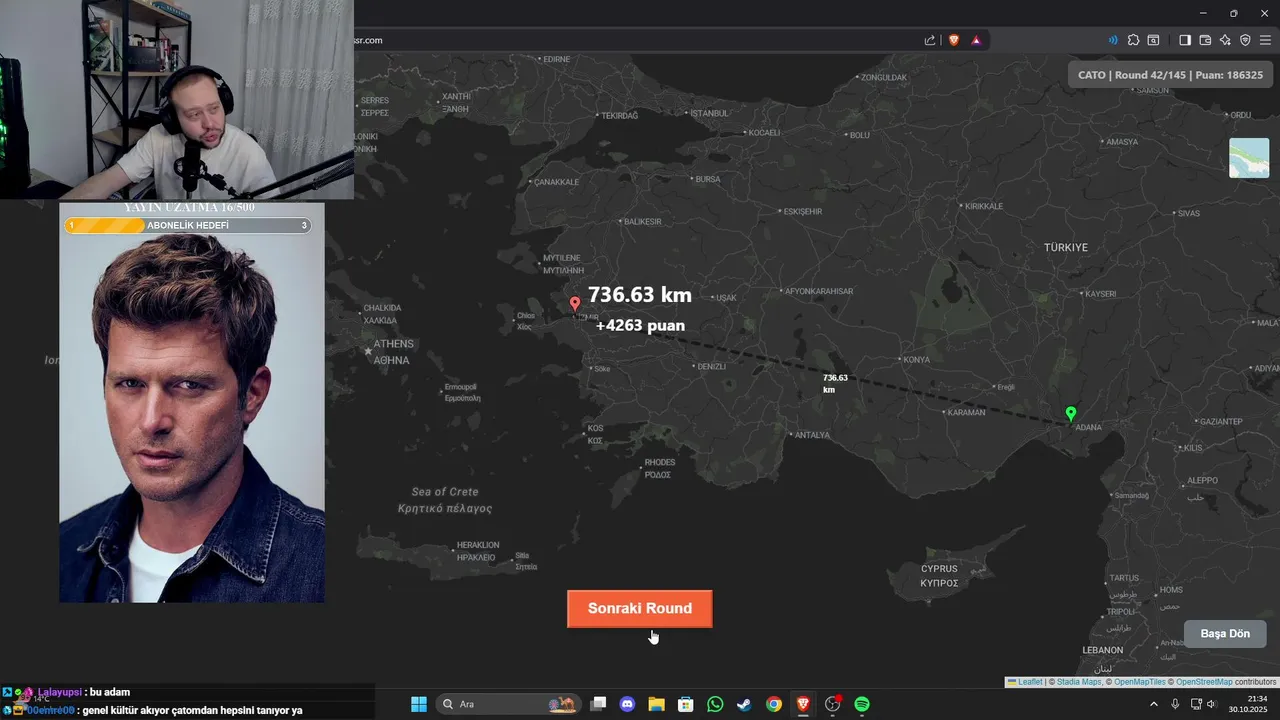Open Brave Shields lion icon
Screen dimensions: 1280x720
(x=954, y=40)
